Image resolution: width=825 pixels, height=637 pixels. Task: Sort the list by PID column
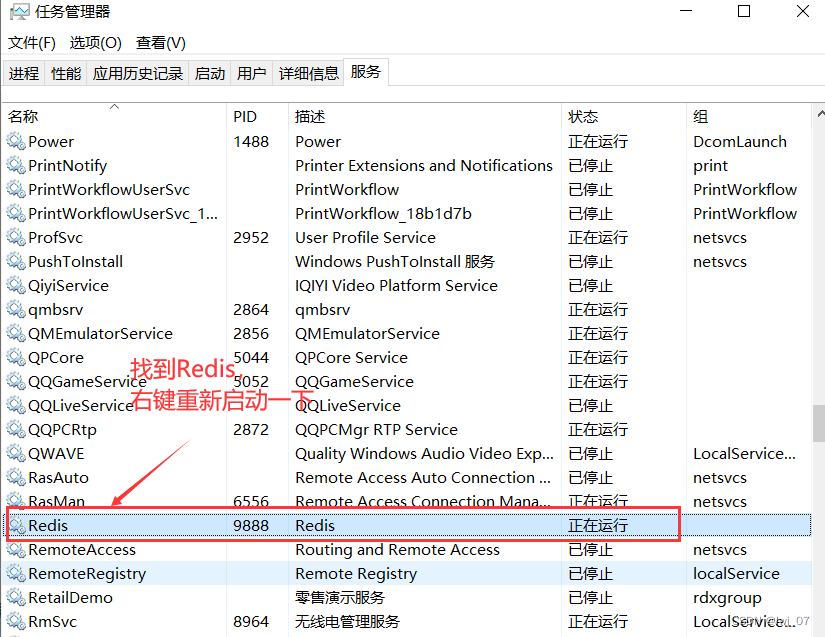point(245,117)
